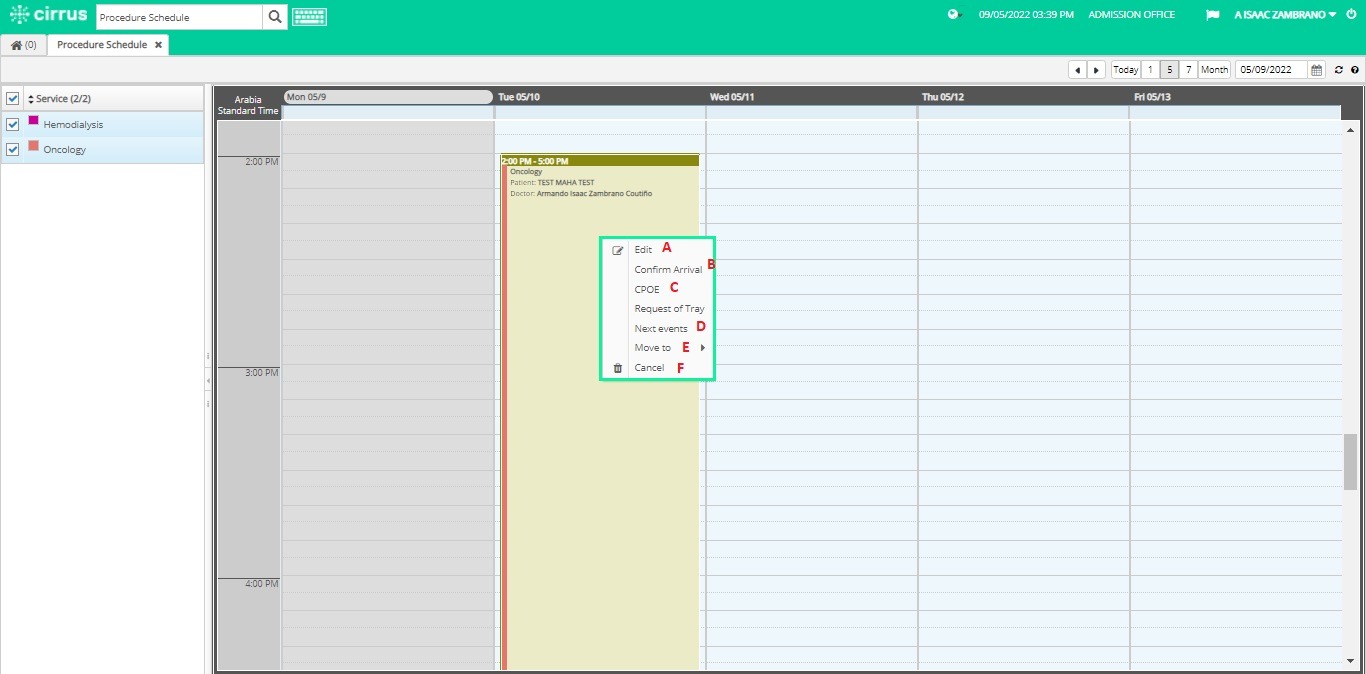Open the A ISAAC ZAMBRANO user dropdown
The image size is (1366, 674).
1285,15
